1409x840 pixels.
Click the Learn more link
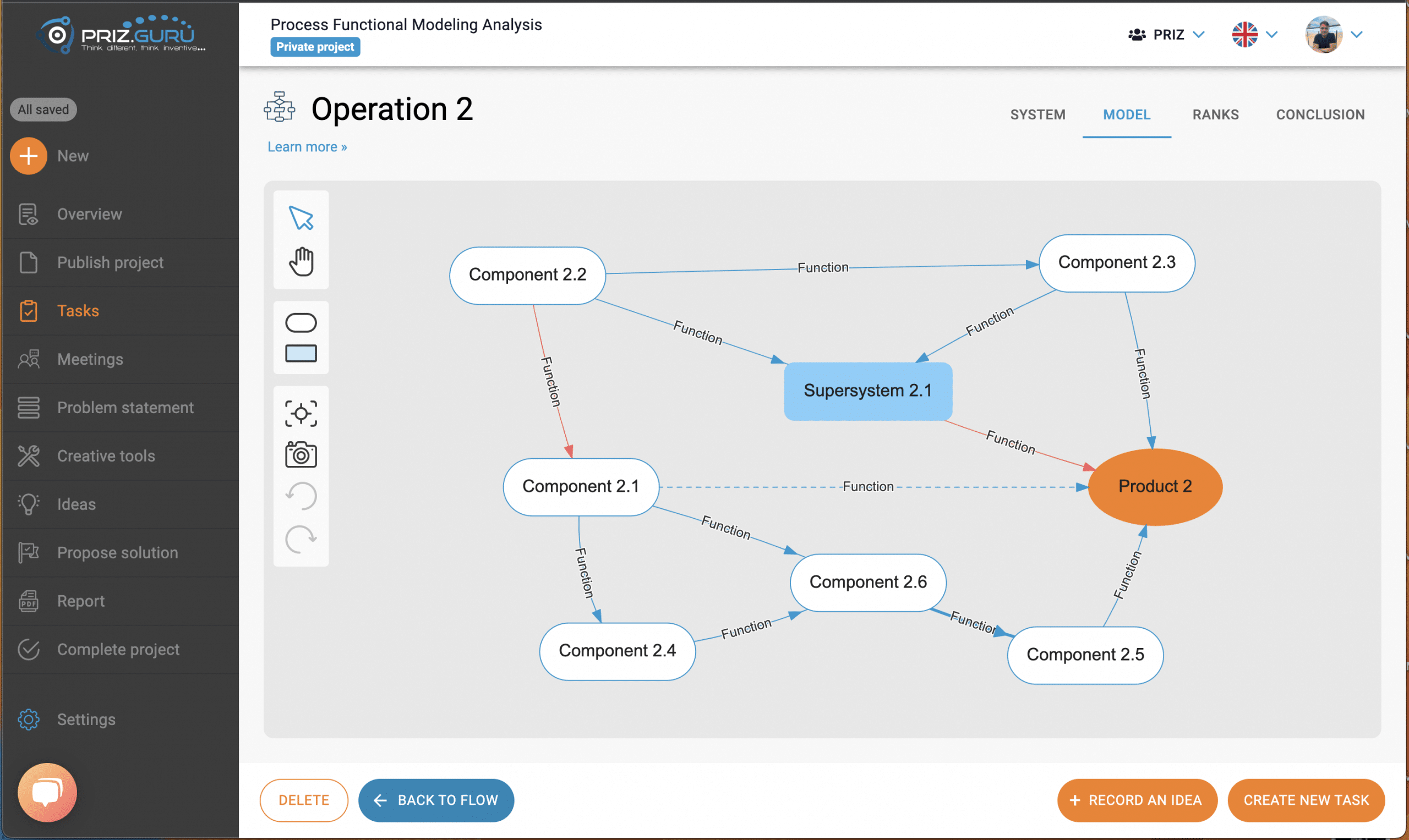click(305, 146)
